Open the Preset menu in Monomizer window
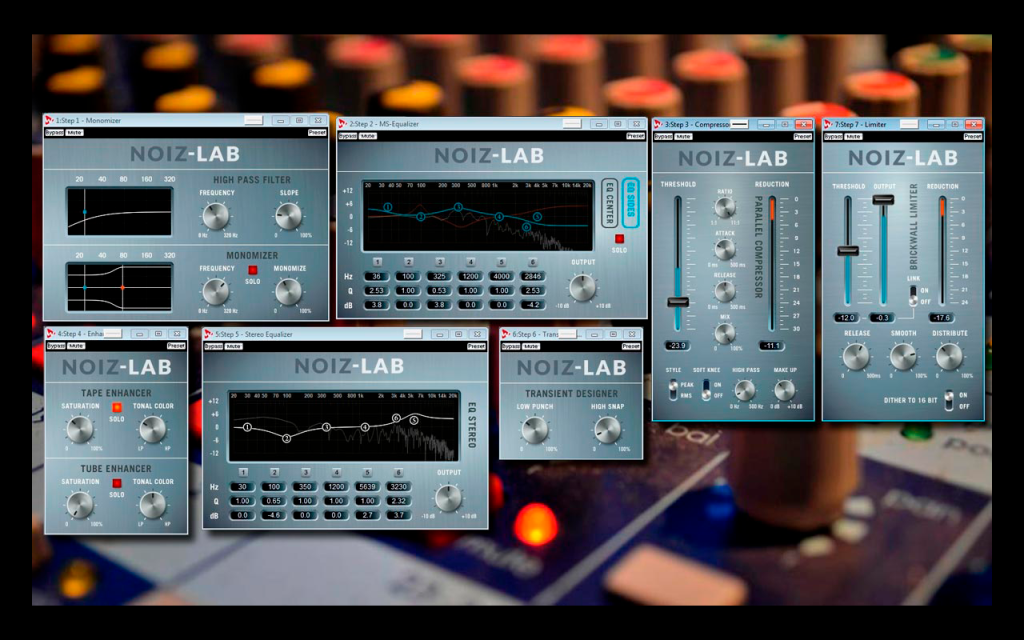This screenshot has height=640, width=1024. pos(317,133)
